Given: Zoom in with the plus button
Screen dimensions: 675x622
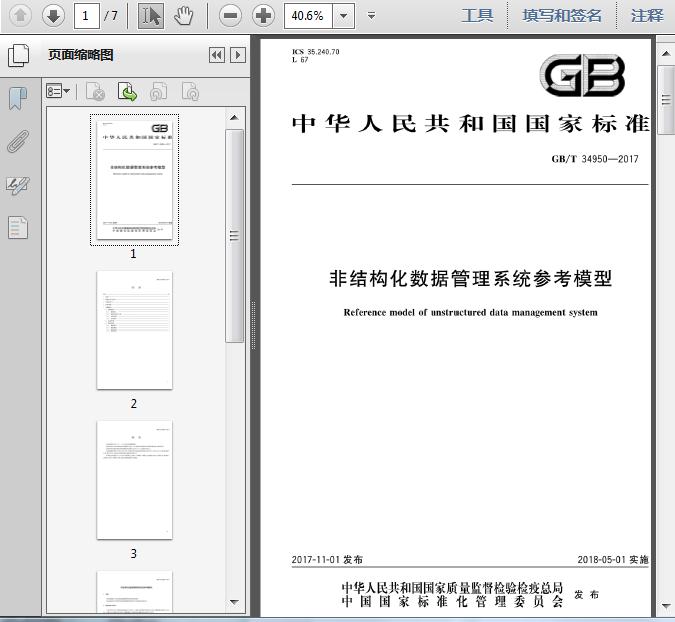Looking at the screenshot, I should [263, 16].
